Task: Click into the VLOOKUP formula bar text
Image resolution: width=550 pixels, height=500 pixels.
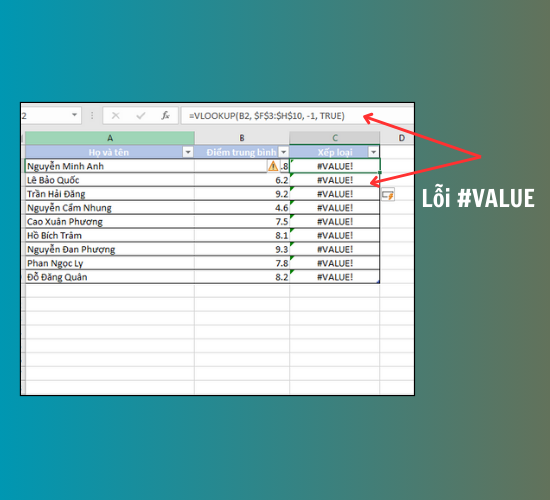Action: coord(267,116)
